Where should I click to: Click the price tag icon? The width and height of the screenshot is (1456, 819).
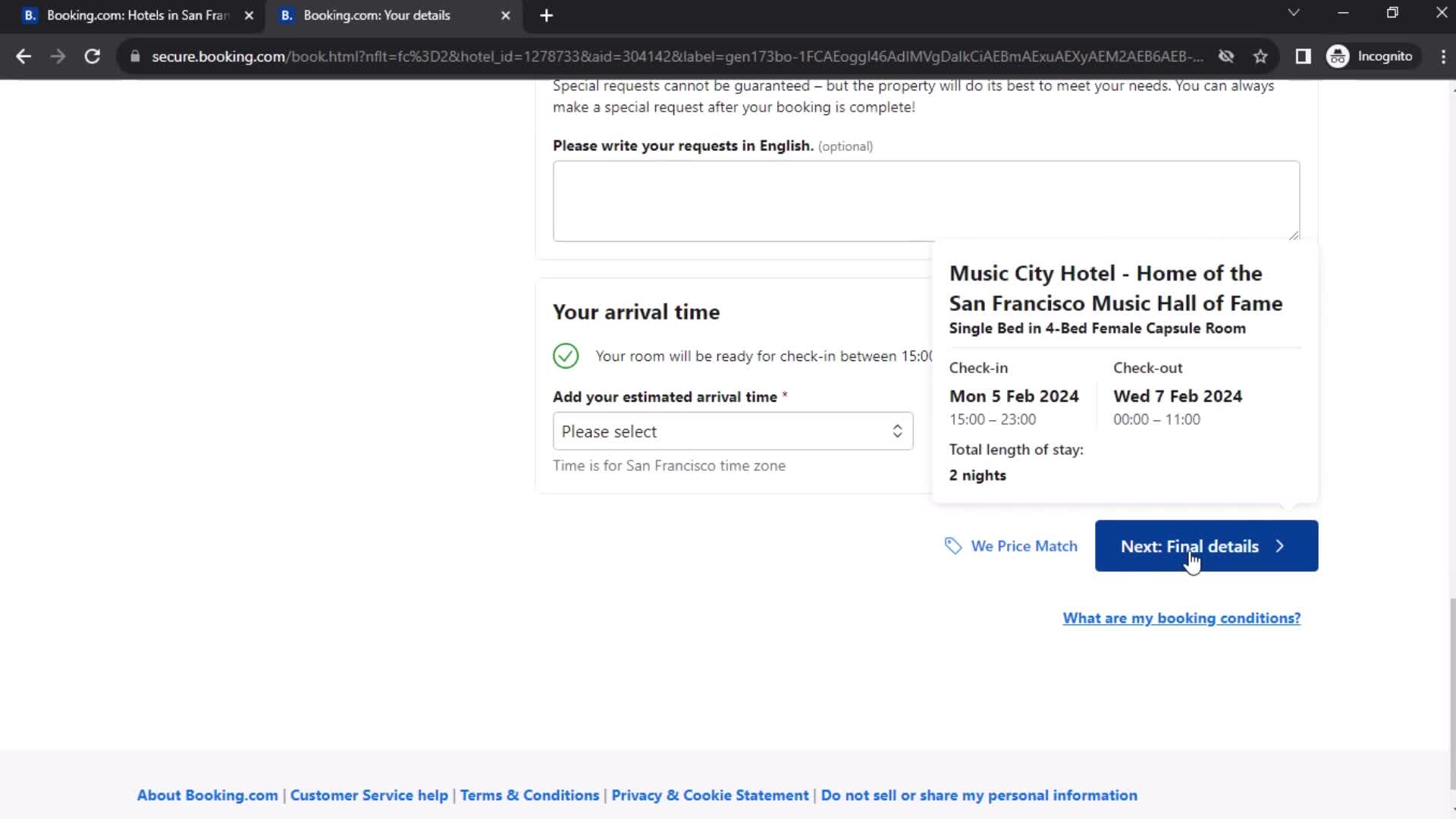point(953,546)
